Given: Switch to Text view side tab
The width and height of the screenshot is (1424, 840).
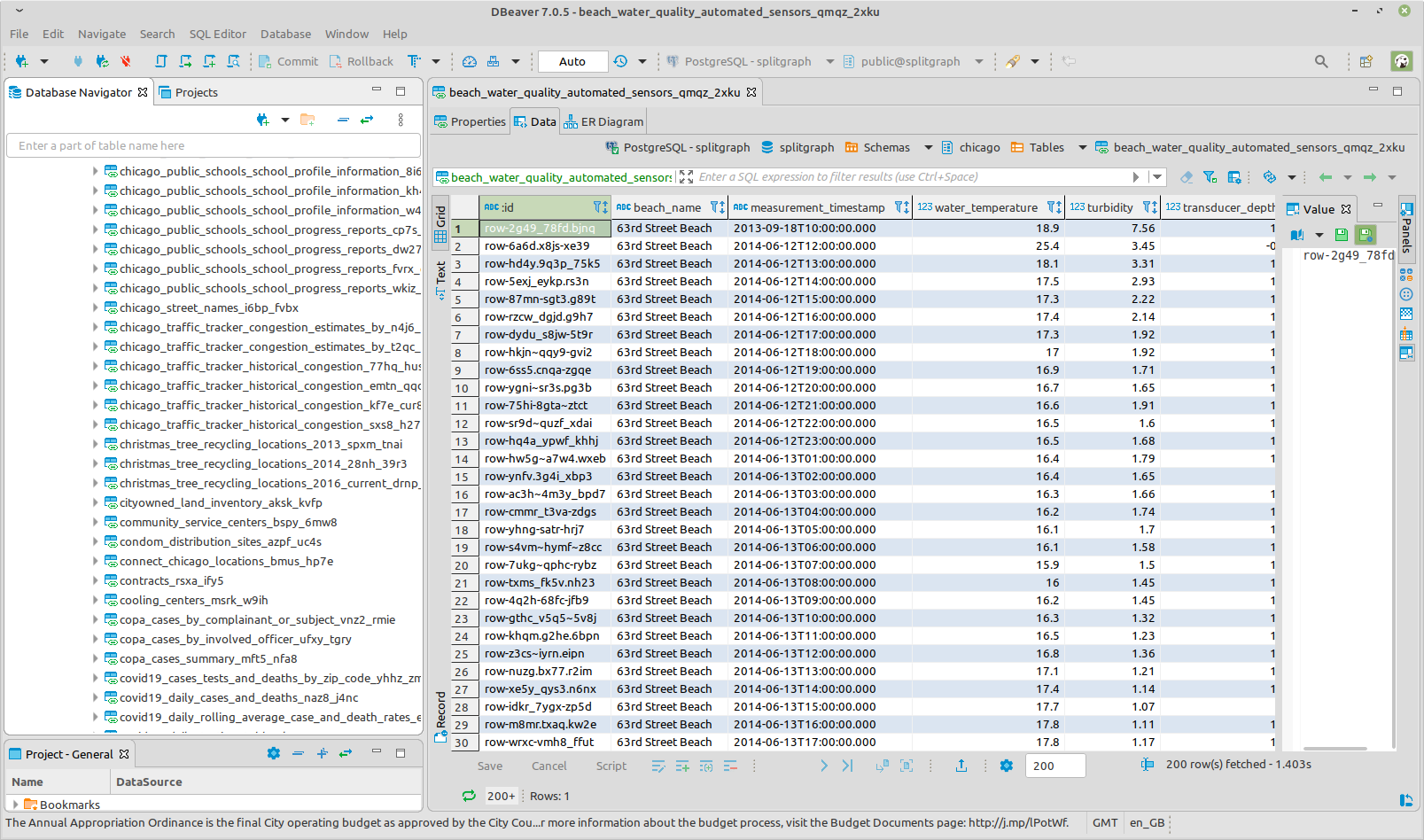Looking at the screenshot, I should click(440, 280).
